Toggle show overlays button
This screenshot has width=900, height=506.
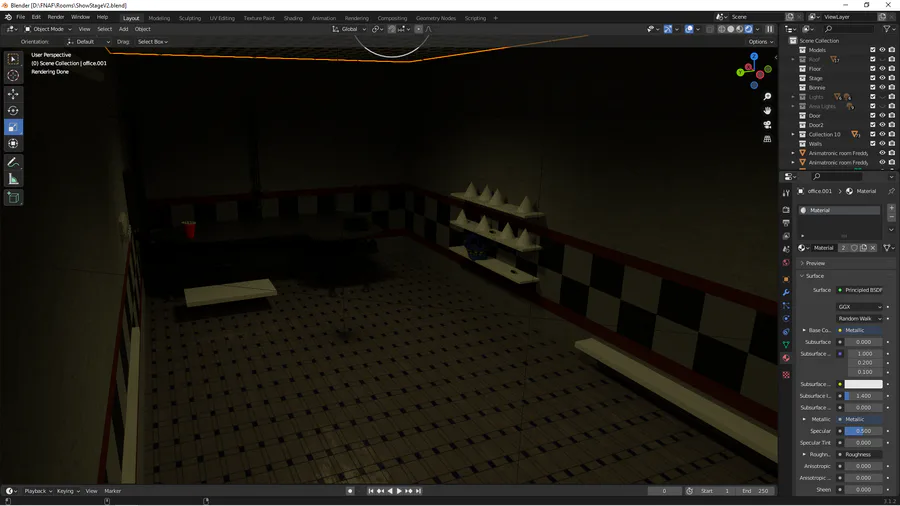(x=689, y=29)
